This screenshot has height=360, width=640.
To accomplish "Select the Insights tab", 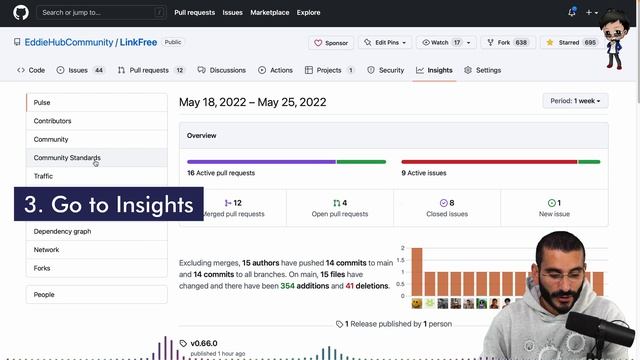I will (434, 70).
